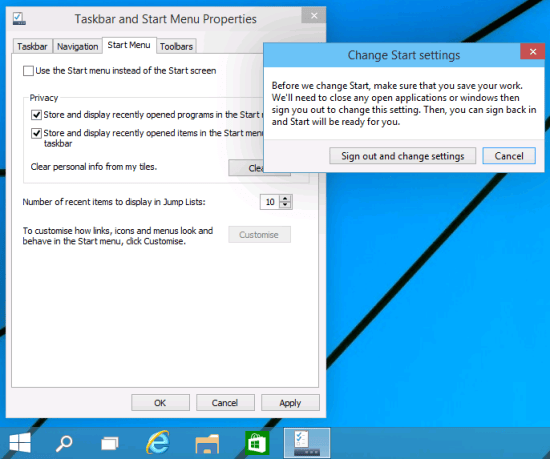Click the Jump Lists number field
Image resolution: width=550 pixels, height=459 pixels.
[x=270, y=202]
